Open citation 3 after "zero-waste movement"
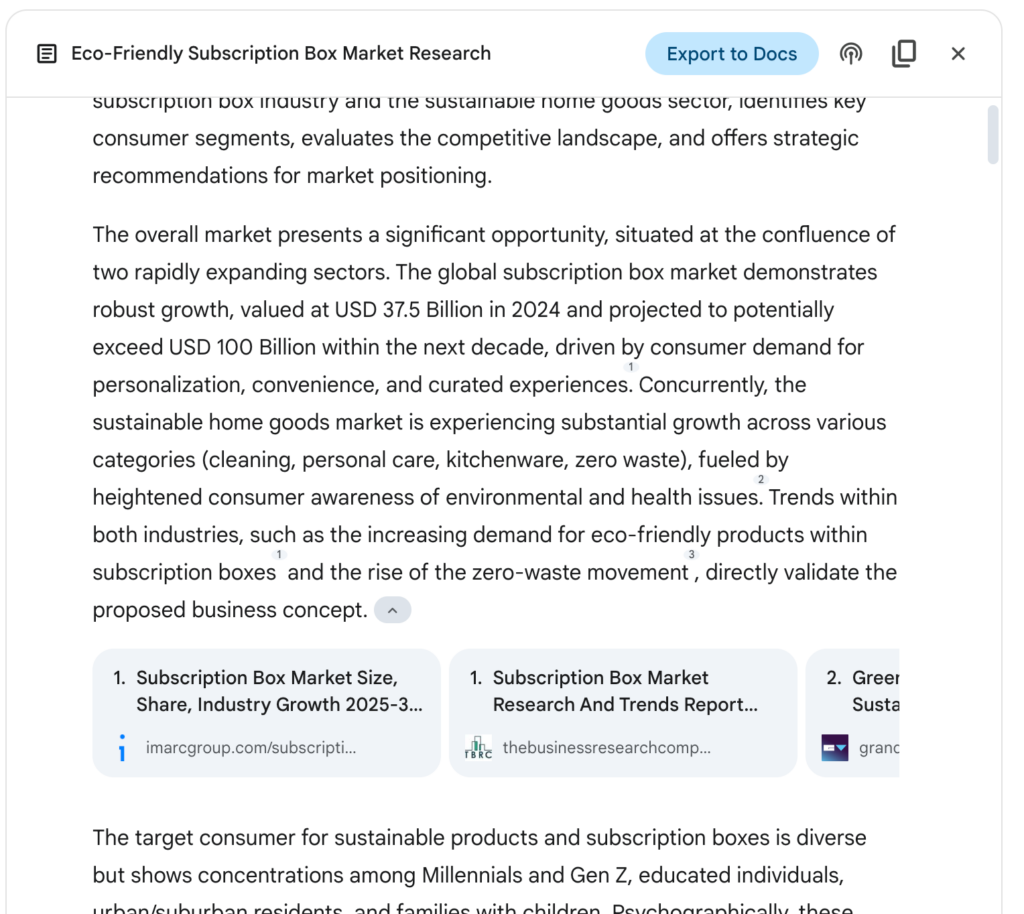 [690, 555]
